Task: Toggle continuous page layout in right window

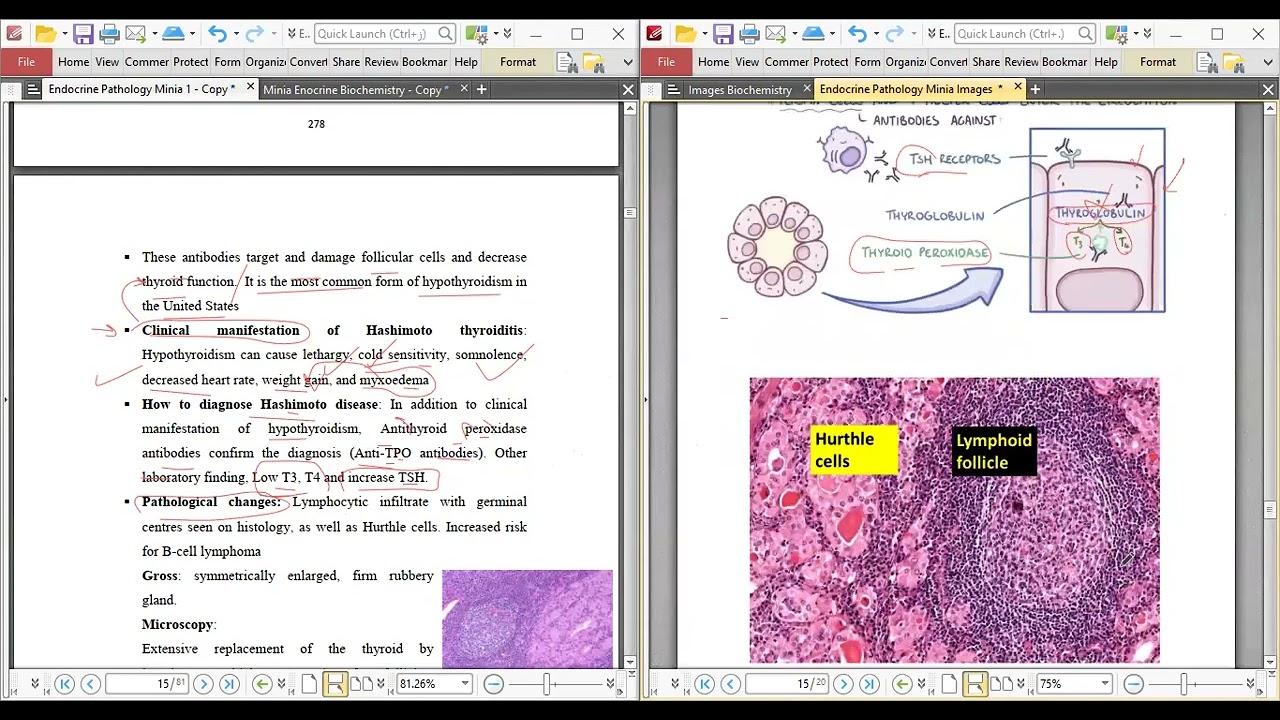Action: click(x=975, y=684)
